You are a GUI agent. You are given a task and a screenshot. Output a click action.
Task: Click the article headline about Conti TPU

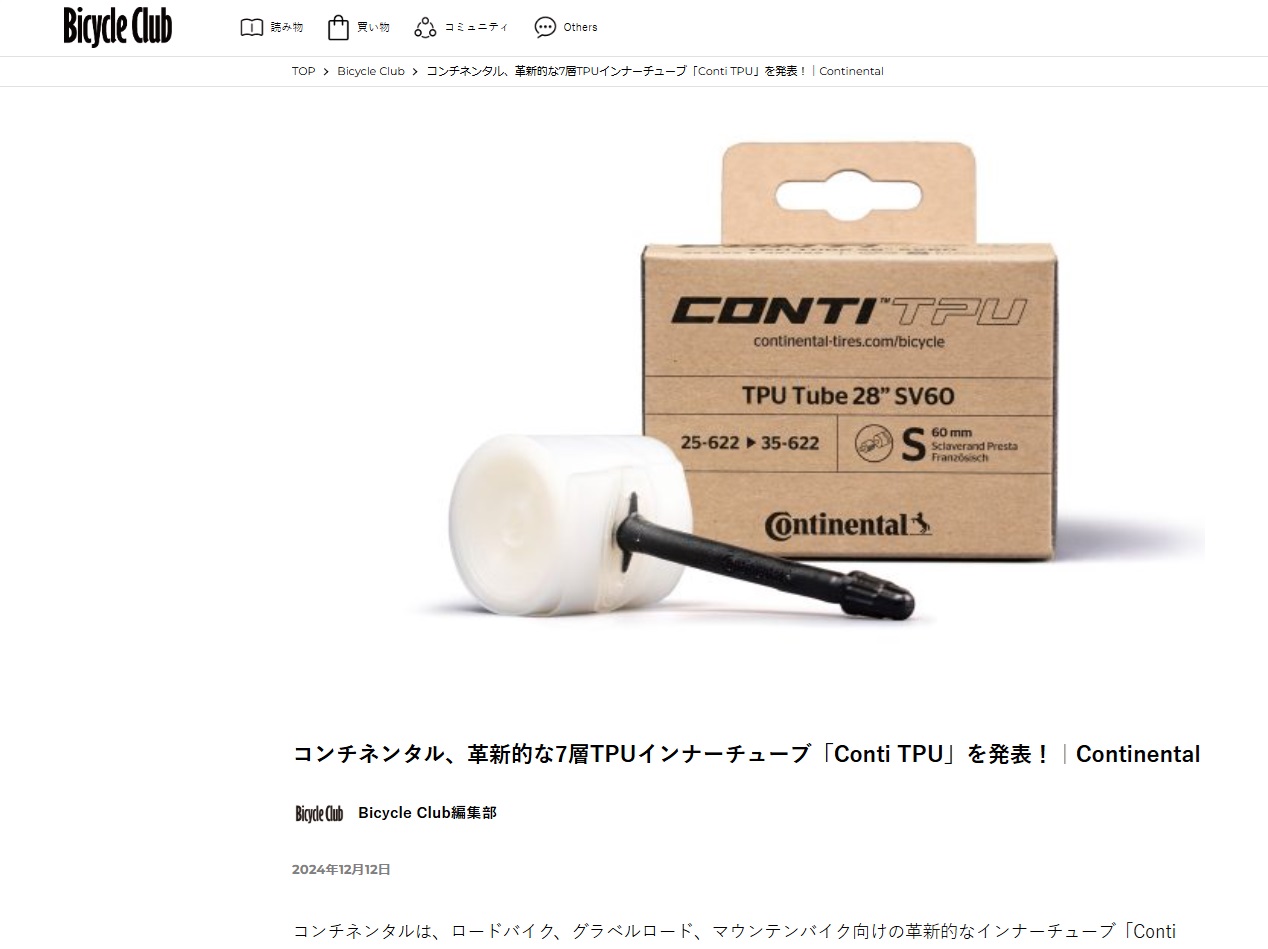pos(746,754)
